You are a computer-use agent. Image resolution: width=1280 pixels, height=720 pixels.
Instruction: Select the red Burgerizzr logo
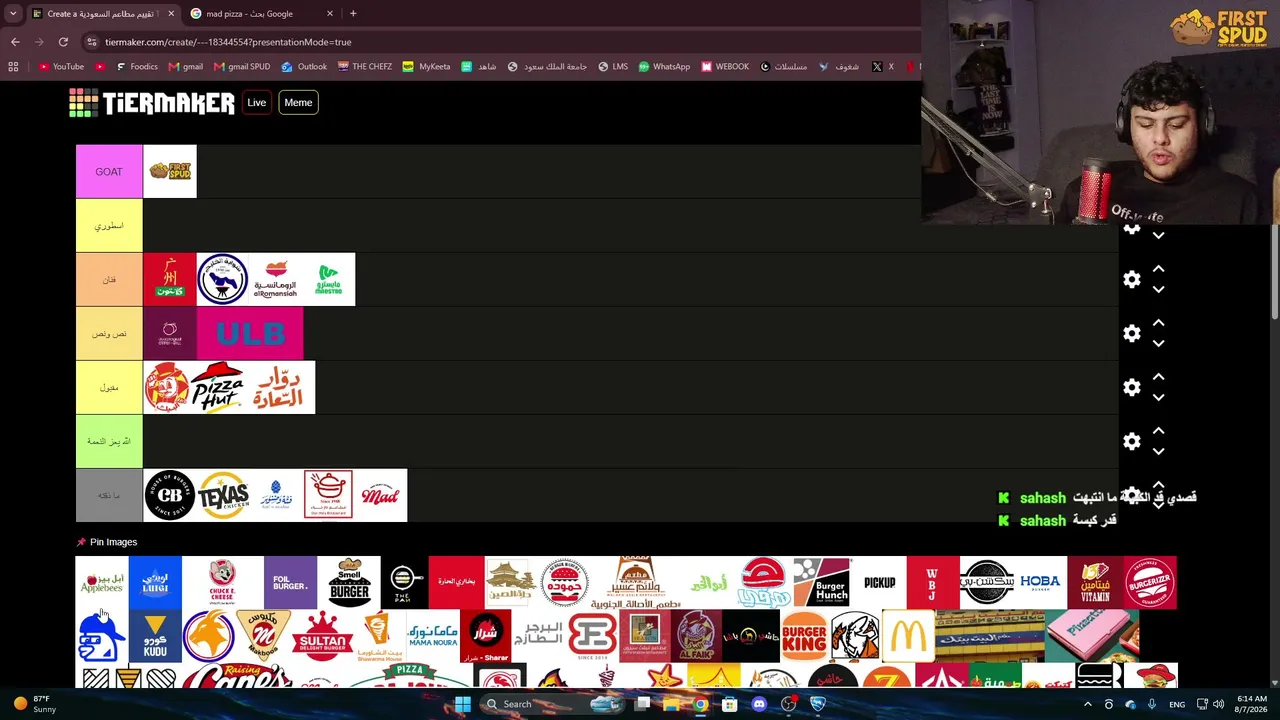[x=1149, y=582]
